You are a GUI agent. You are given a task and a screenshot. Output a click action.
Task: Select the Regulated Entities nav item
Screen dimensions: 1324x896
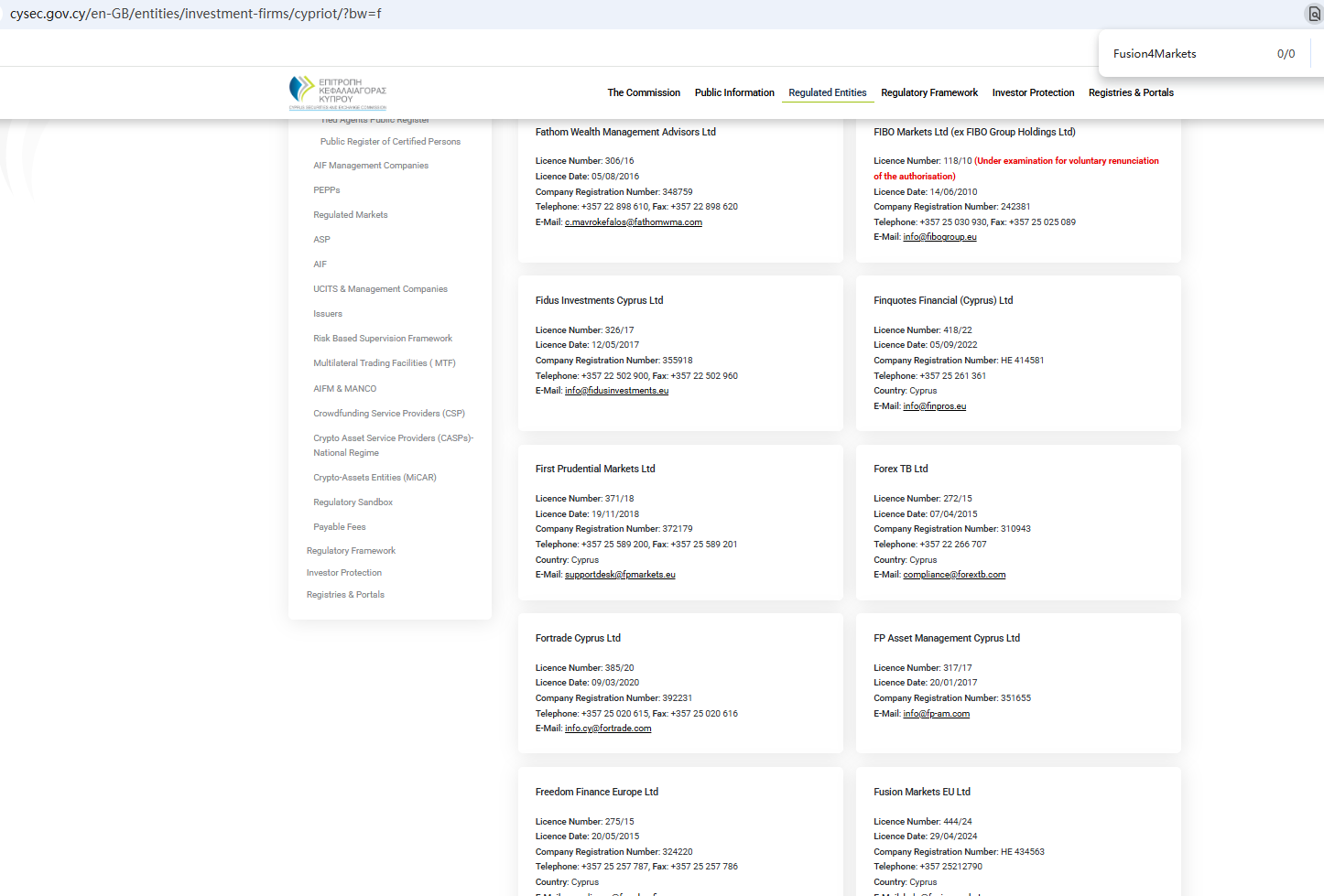827,92
